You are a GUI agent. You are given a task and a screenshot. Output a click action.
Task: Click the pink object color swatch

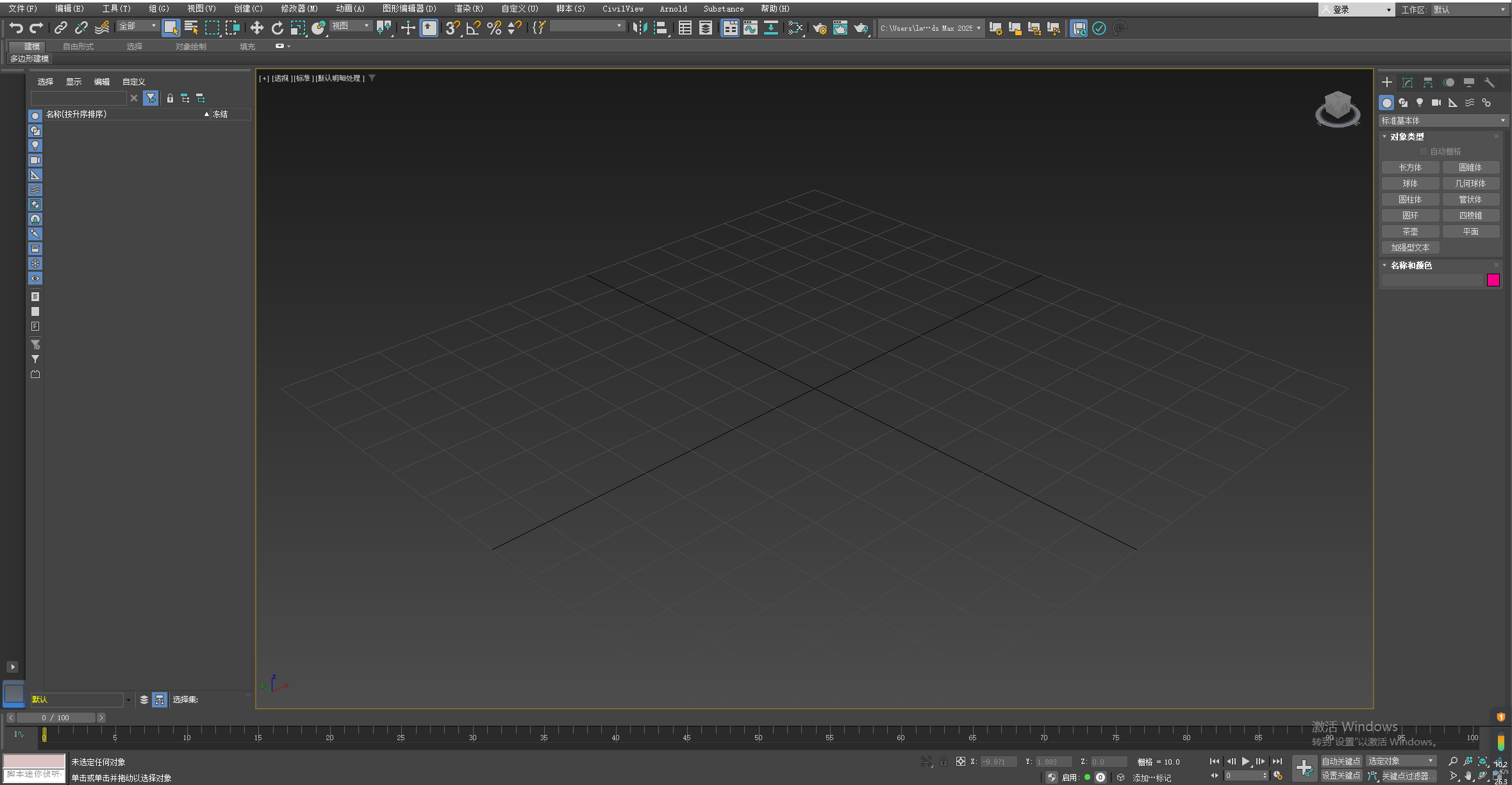(x=1493, y=280)
